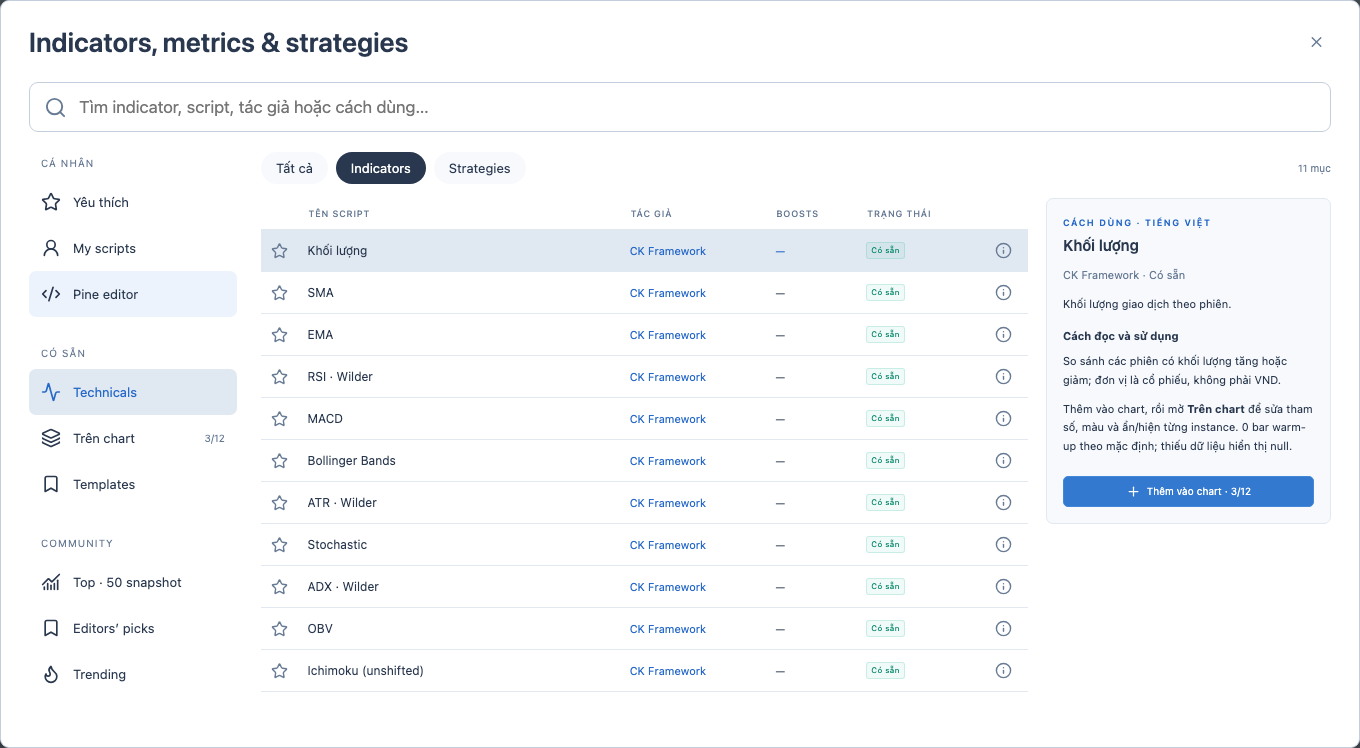Open OBV info icon
The width and height of the screenshot is (1360, 748).
[x=1004, y=629]
